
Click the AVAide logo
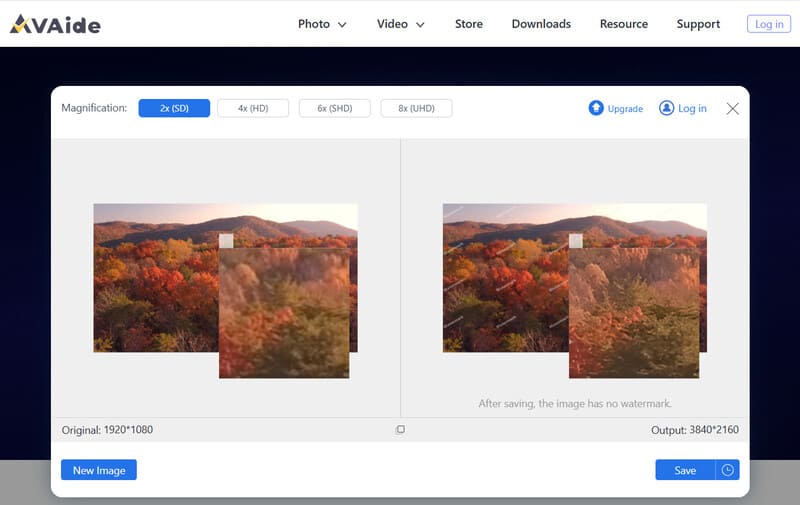point(55,24)
